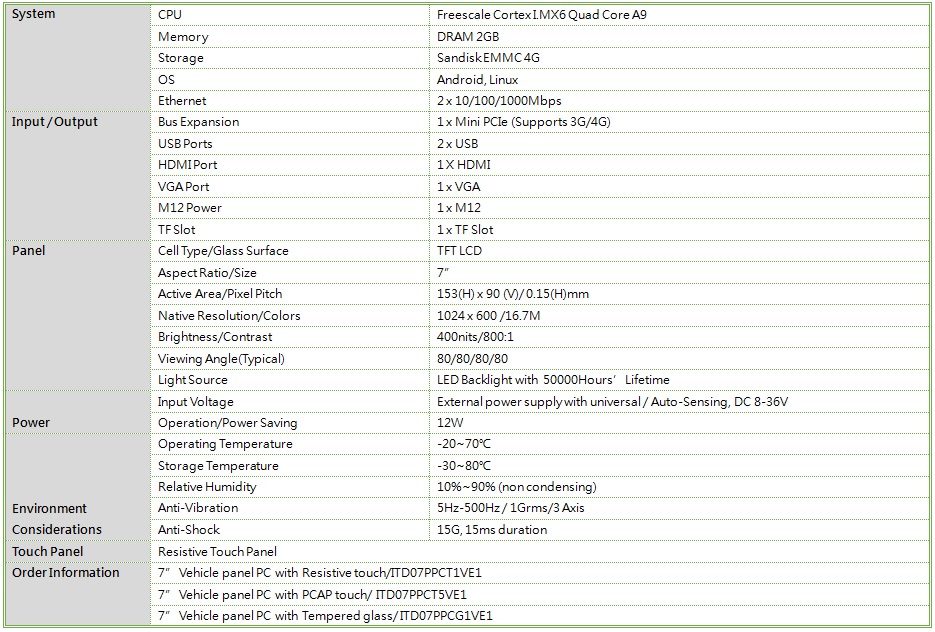
Task: Click '5Hz-500Hz / 1Grms/3 Axis' value
Action: pyautogui.click(x=510, y=508)
